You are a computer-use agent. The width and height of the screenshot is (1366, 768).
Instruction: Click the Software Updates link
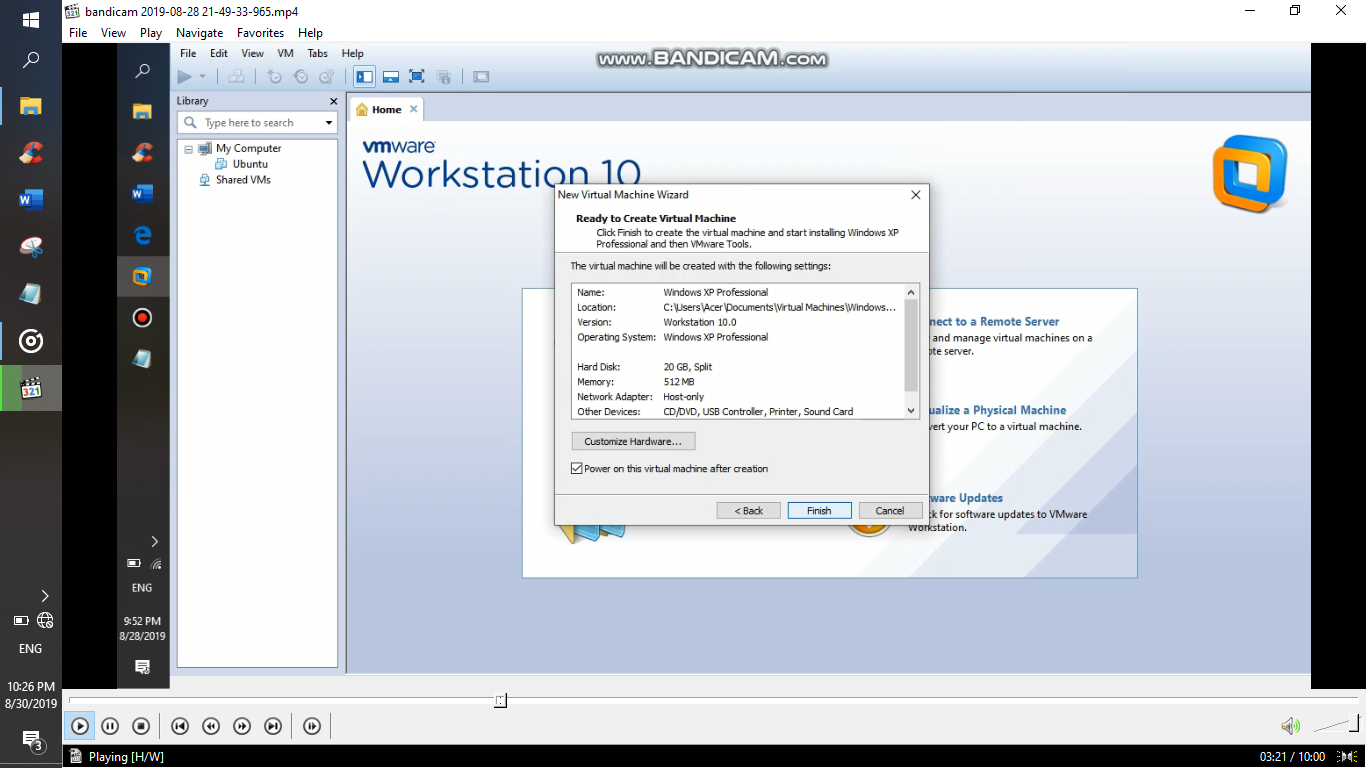(965, 498)
